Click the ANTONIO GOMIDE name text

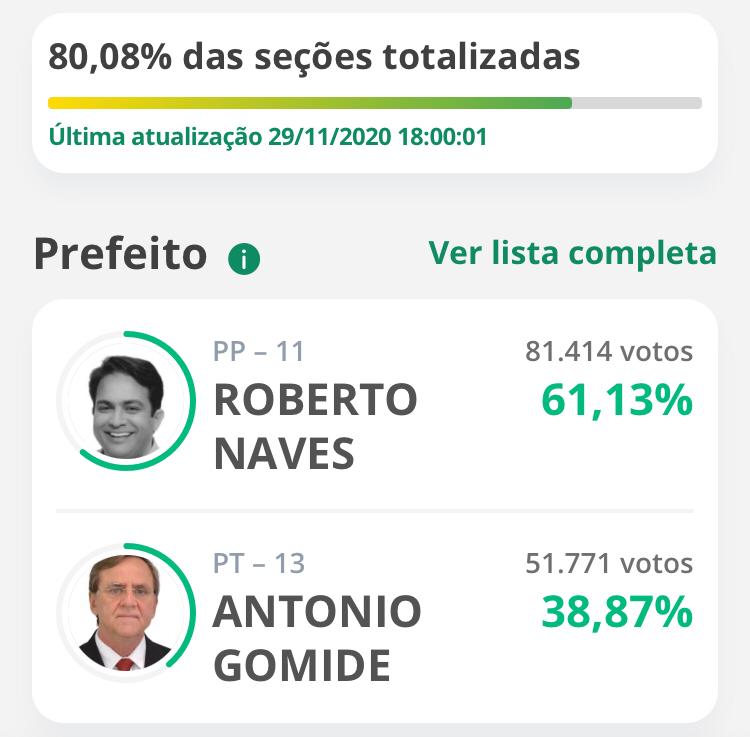pyautogui.click(x=317, y=638)
